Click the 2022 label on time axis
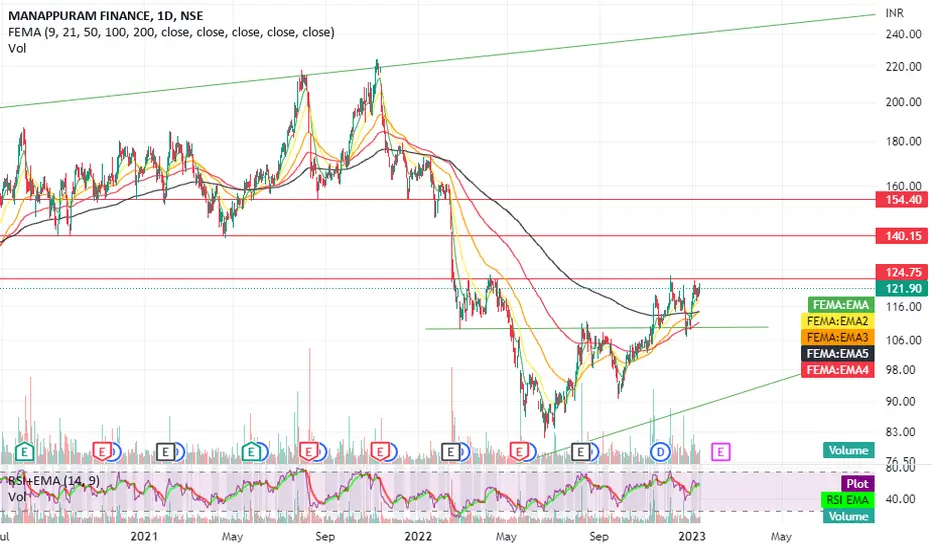932x550 pixels. tap(418, 536)
